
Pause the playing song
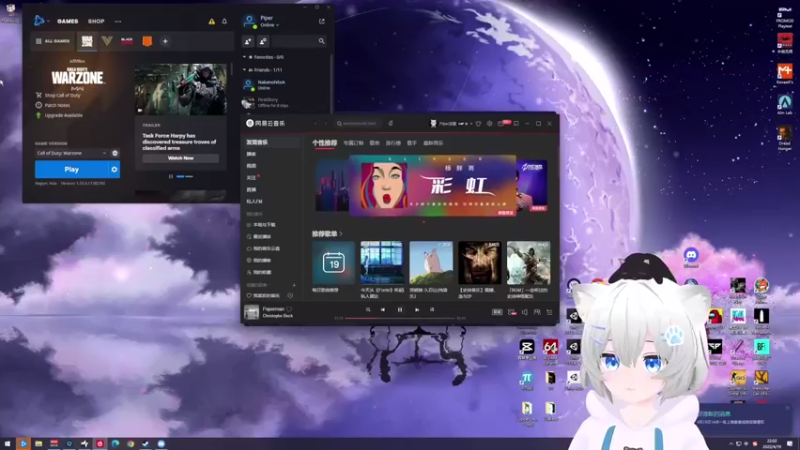coord(400,310)
